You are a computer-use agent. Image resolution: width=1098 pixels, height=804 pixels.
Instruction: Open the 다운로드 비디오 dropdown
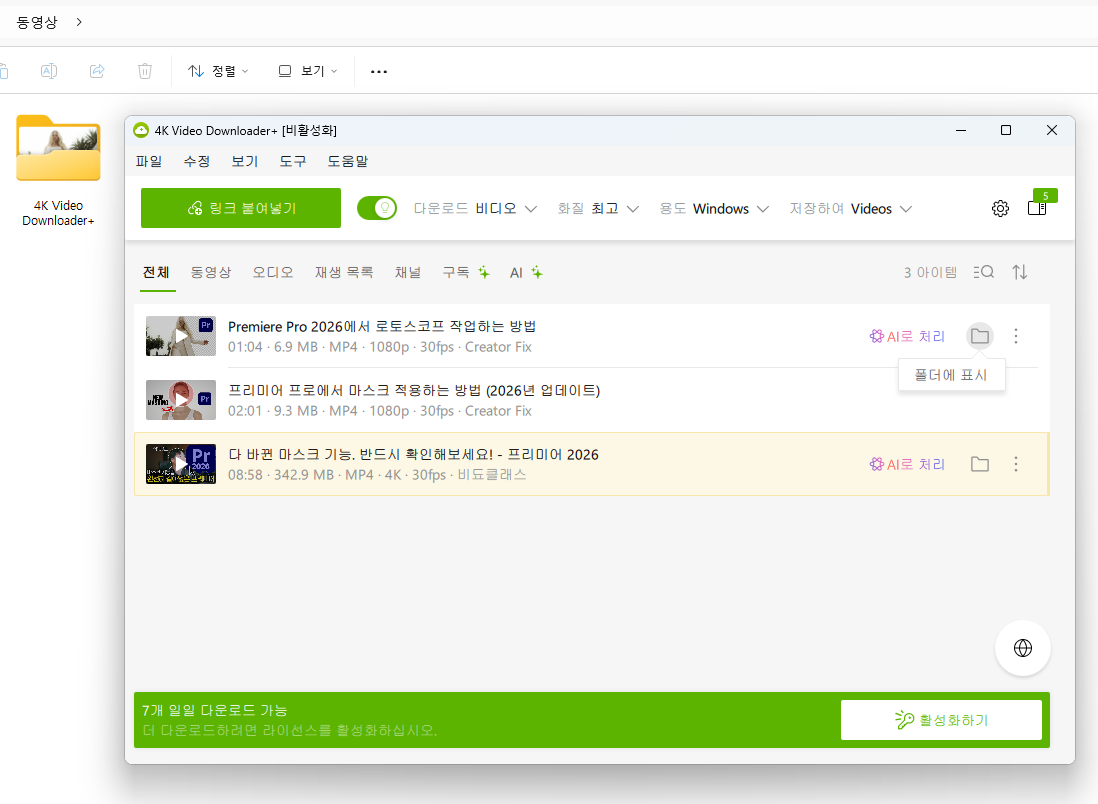[475, 209]
